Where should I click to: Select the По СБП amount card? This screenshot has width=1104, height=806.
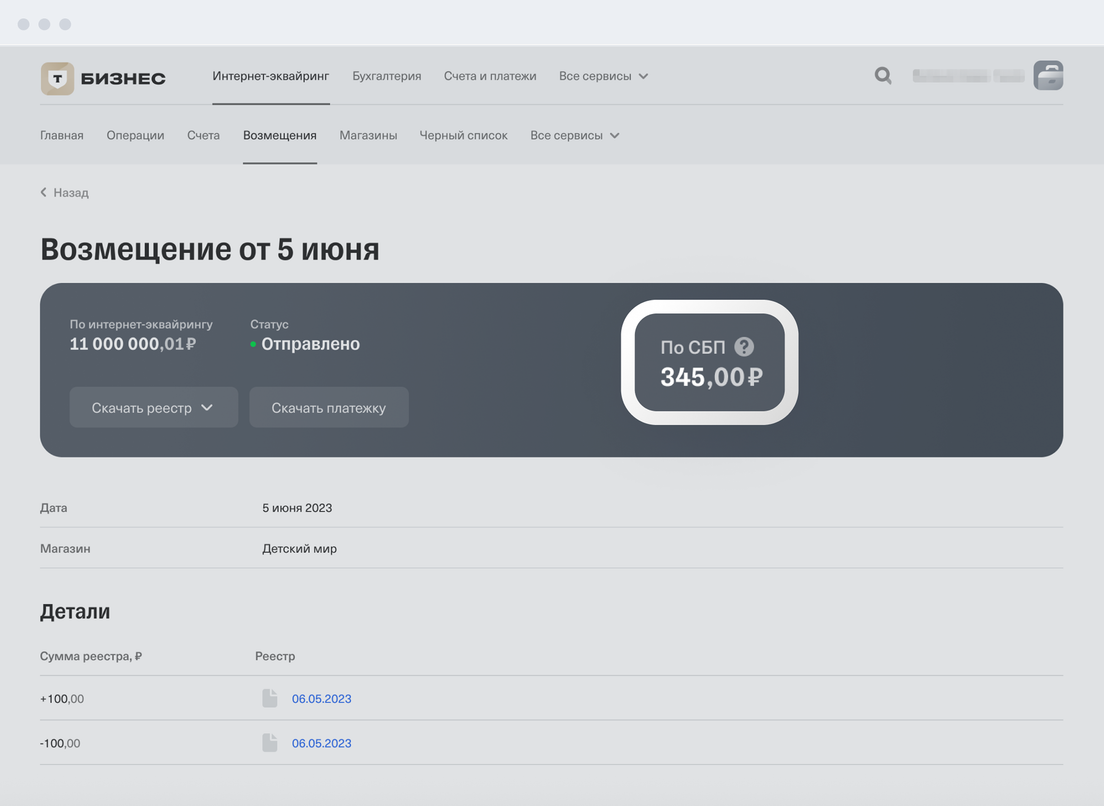(710, 362)
